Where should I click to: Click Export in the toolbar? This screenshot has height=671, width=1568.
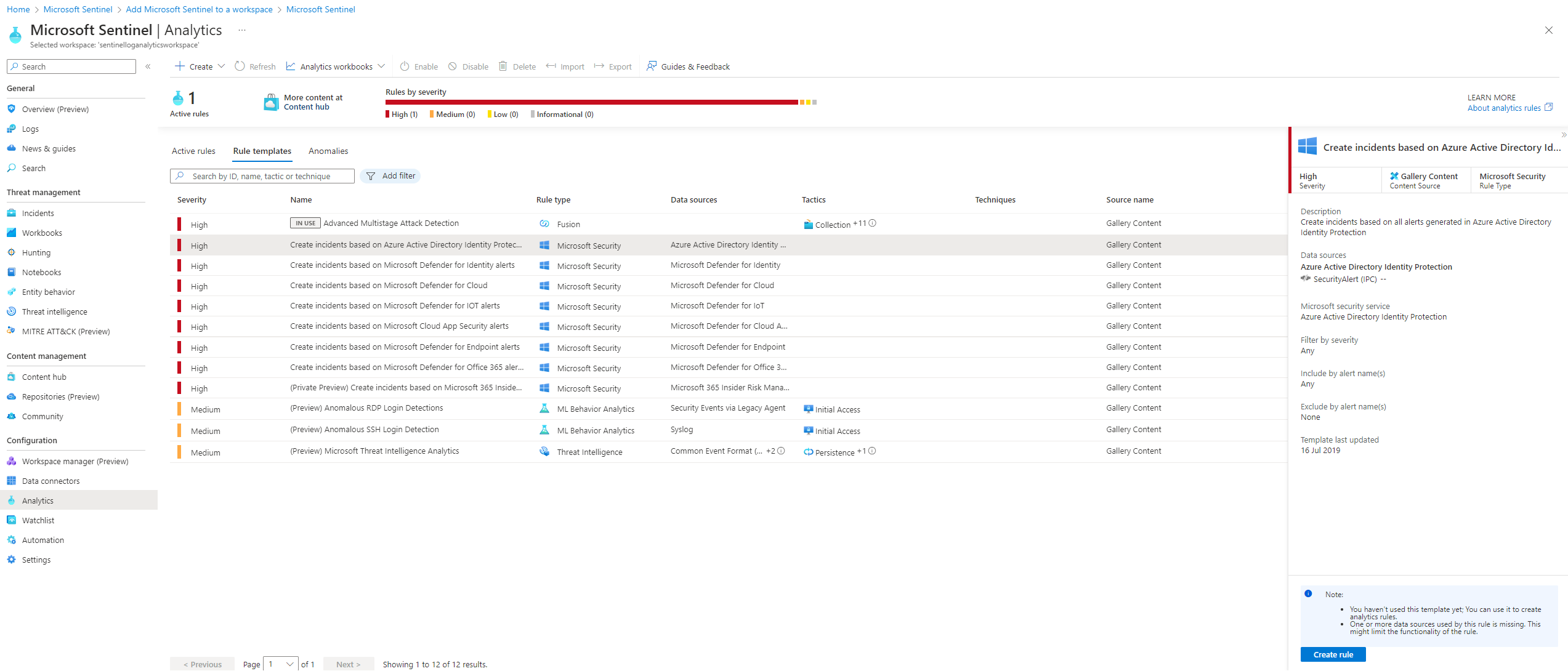click(x=613, y=66)
